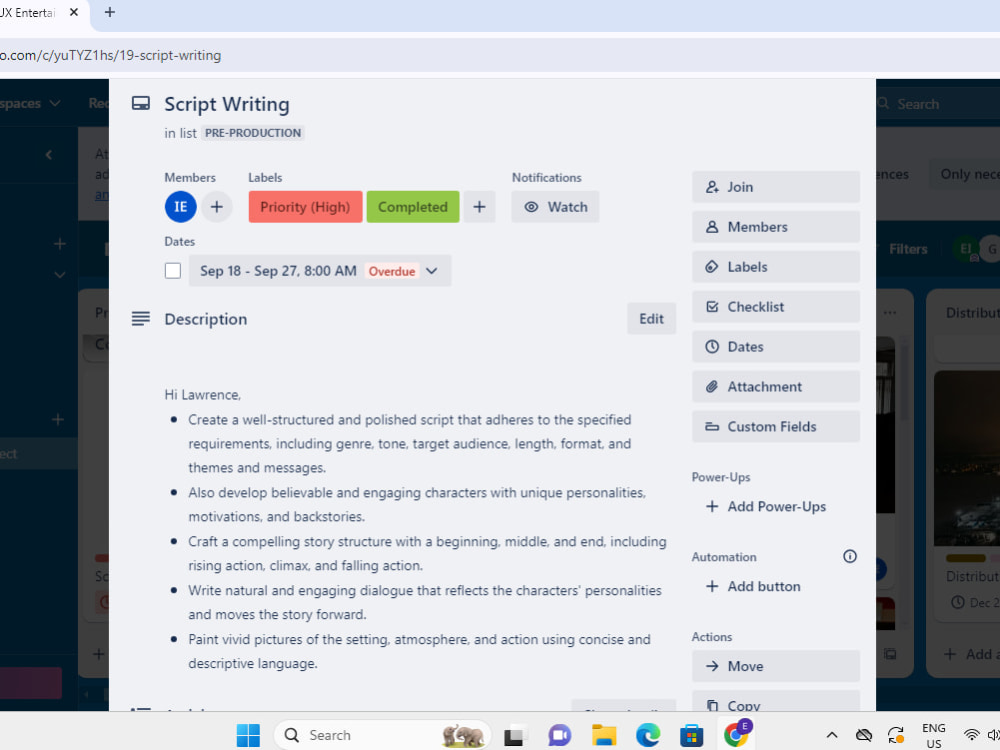This screenshot has height=750, width=1000.
Task: Open the Teams chat taskbar icon
Action: (x=559, y=735)
